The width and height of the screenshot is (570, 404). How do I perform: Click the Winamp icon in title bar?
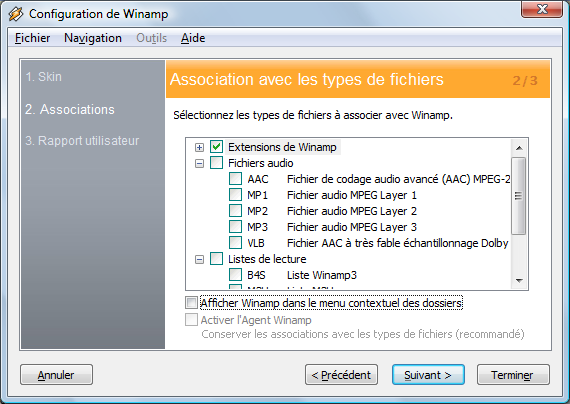16,14
